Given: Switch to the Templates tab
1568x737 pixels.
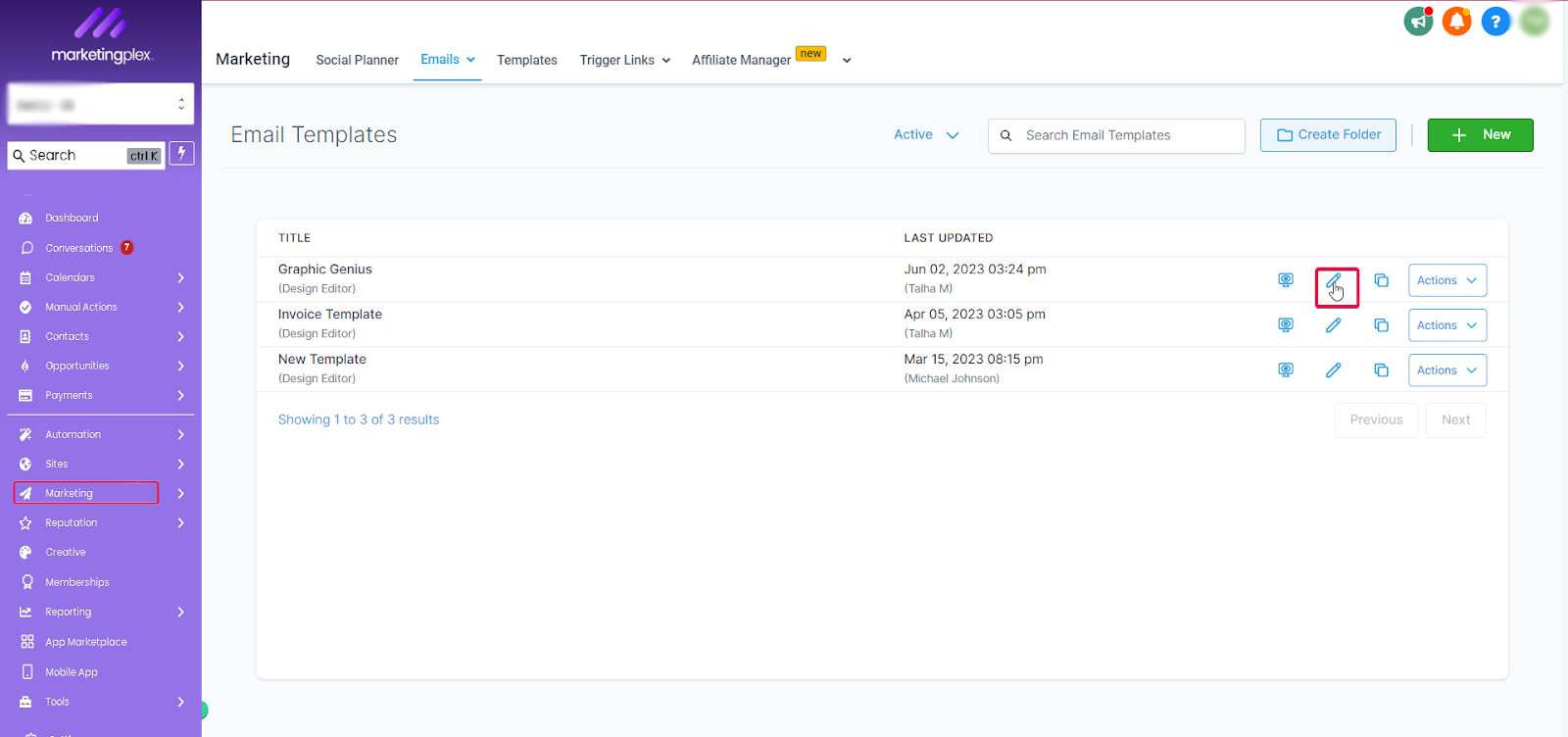Looking at the screenshot, I should tap(527, 60).
